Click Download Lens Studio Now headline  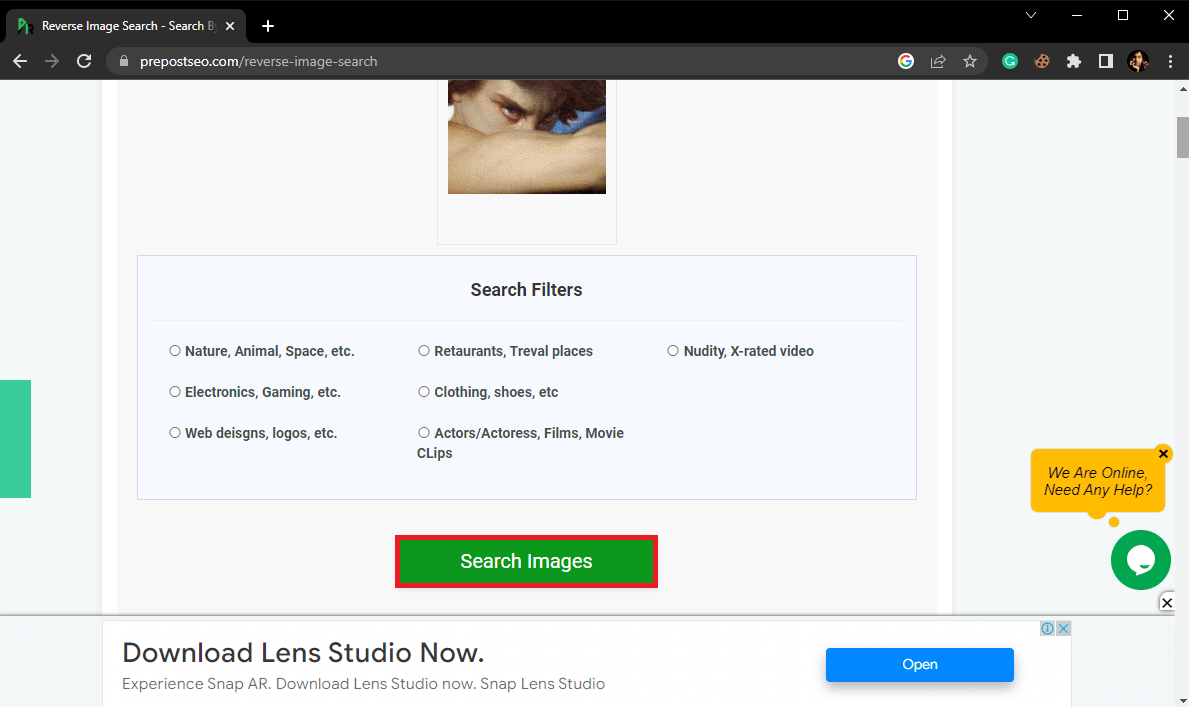(303, 653)
